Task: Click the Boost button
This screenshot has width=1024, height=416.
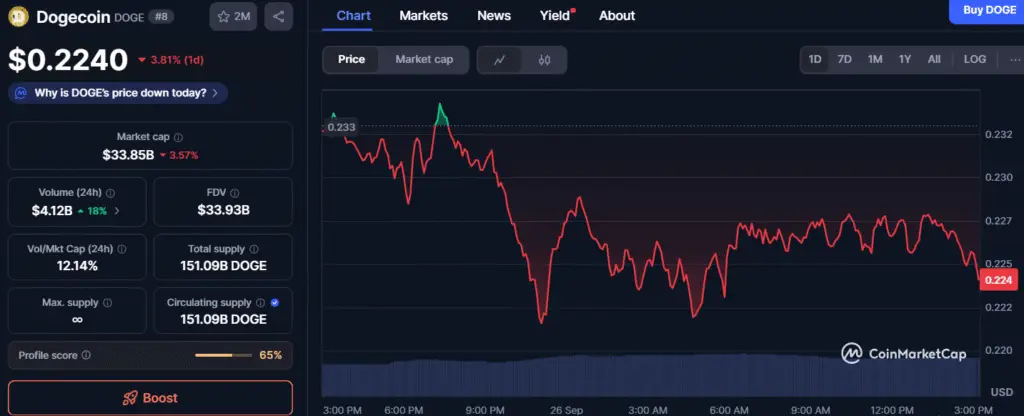Action: 150,398
